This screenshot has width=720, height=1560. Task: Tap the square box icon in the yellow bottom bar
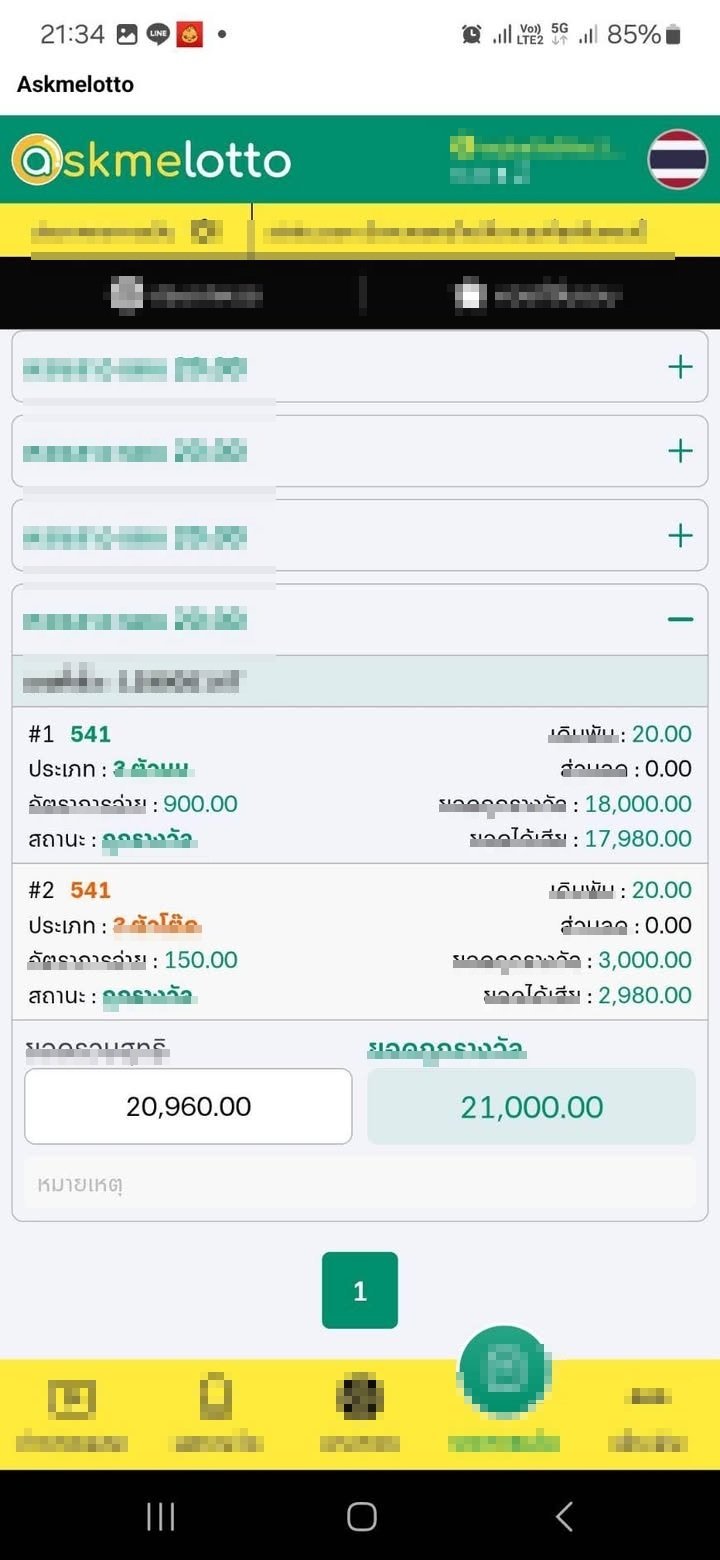click(x=72, y=1400)
